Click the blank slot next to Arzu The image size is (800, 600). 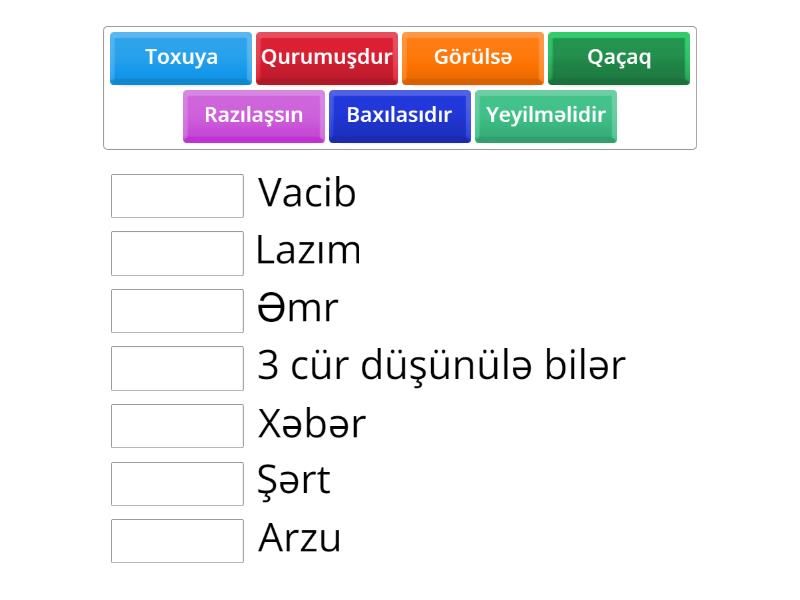pos(178,541)
